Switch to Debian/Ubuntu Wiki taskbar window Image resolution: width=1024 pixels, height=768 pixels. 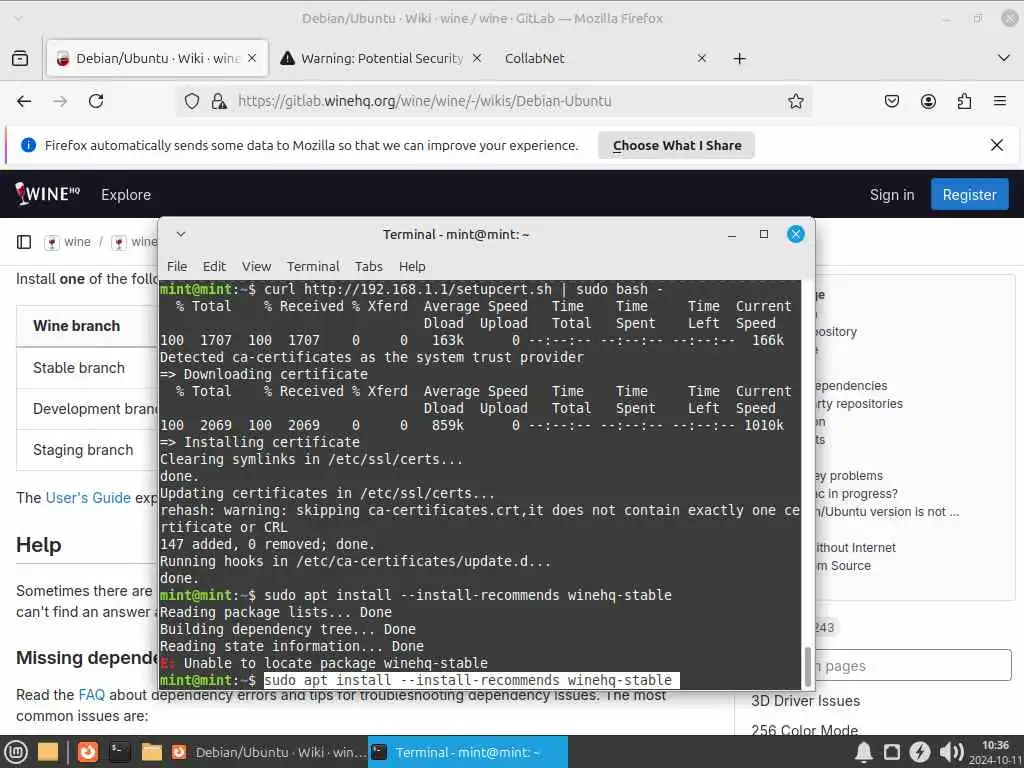(268, 752)
